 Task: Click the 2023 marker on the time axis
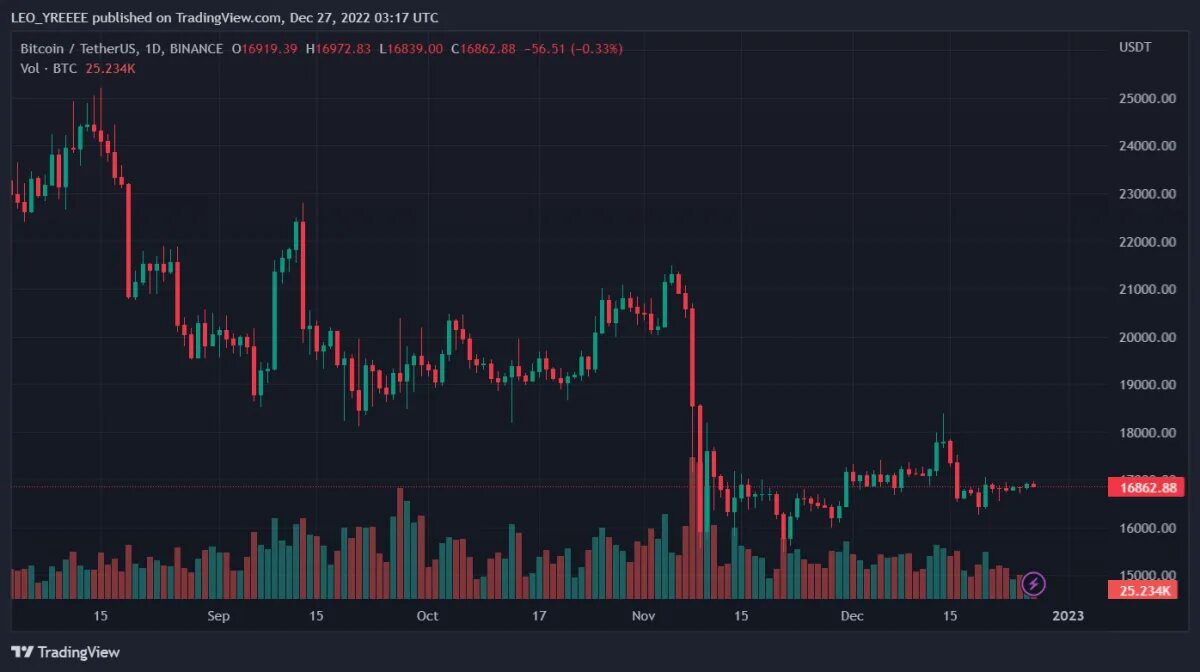pyautogui.click(x=1068, y=616)
